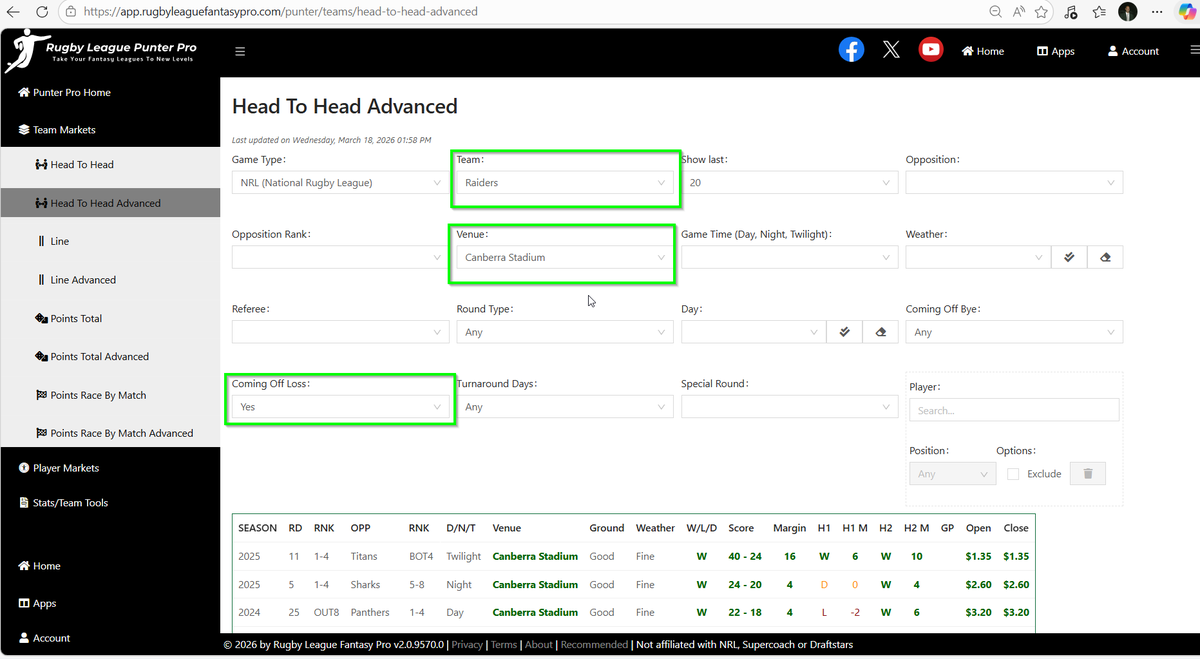
Task: Open the X social icon
Action: click(x=891, y=49)
